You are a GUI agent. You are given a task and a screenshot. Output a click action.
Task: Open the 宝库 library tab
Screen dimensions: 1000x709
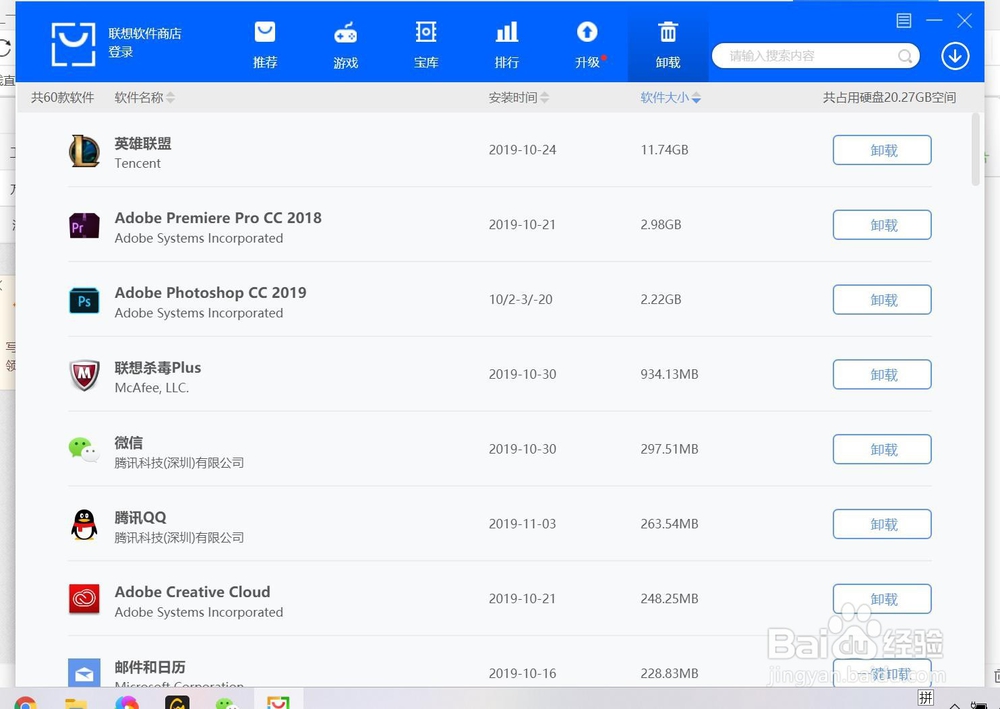[425, 45]
